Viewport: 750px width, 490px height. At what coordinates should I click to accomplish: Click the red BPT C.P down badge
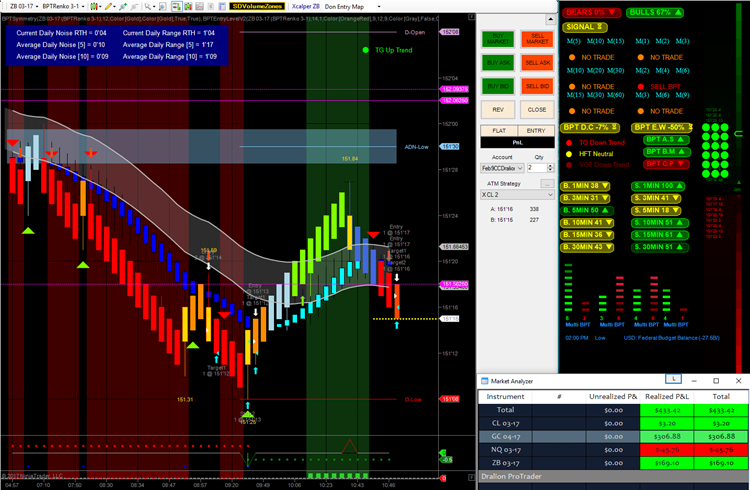[666, 164]
